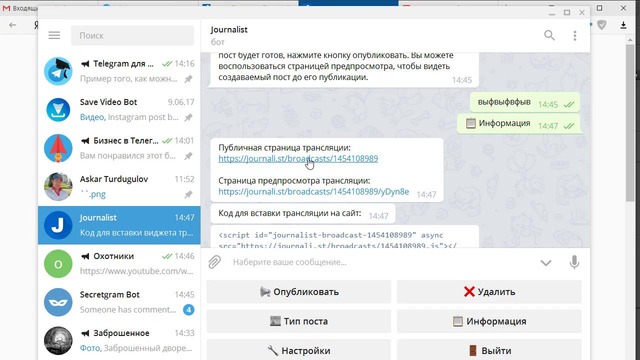Click the browser downloads arrow icon

click(x=623, y=25)
